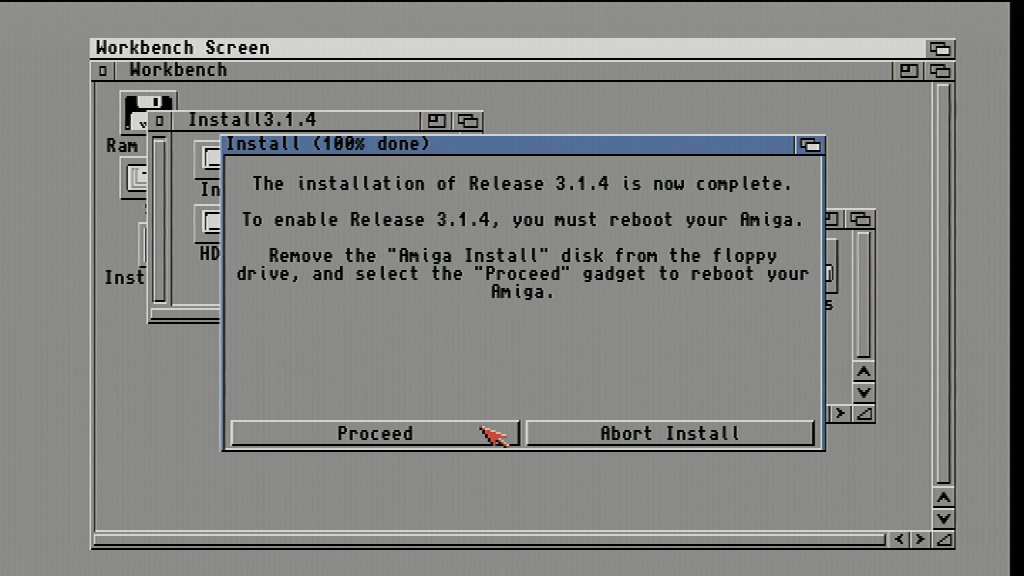Click the Install3.1.4 window close gadget

tap(159, 121)
